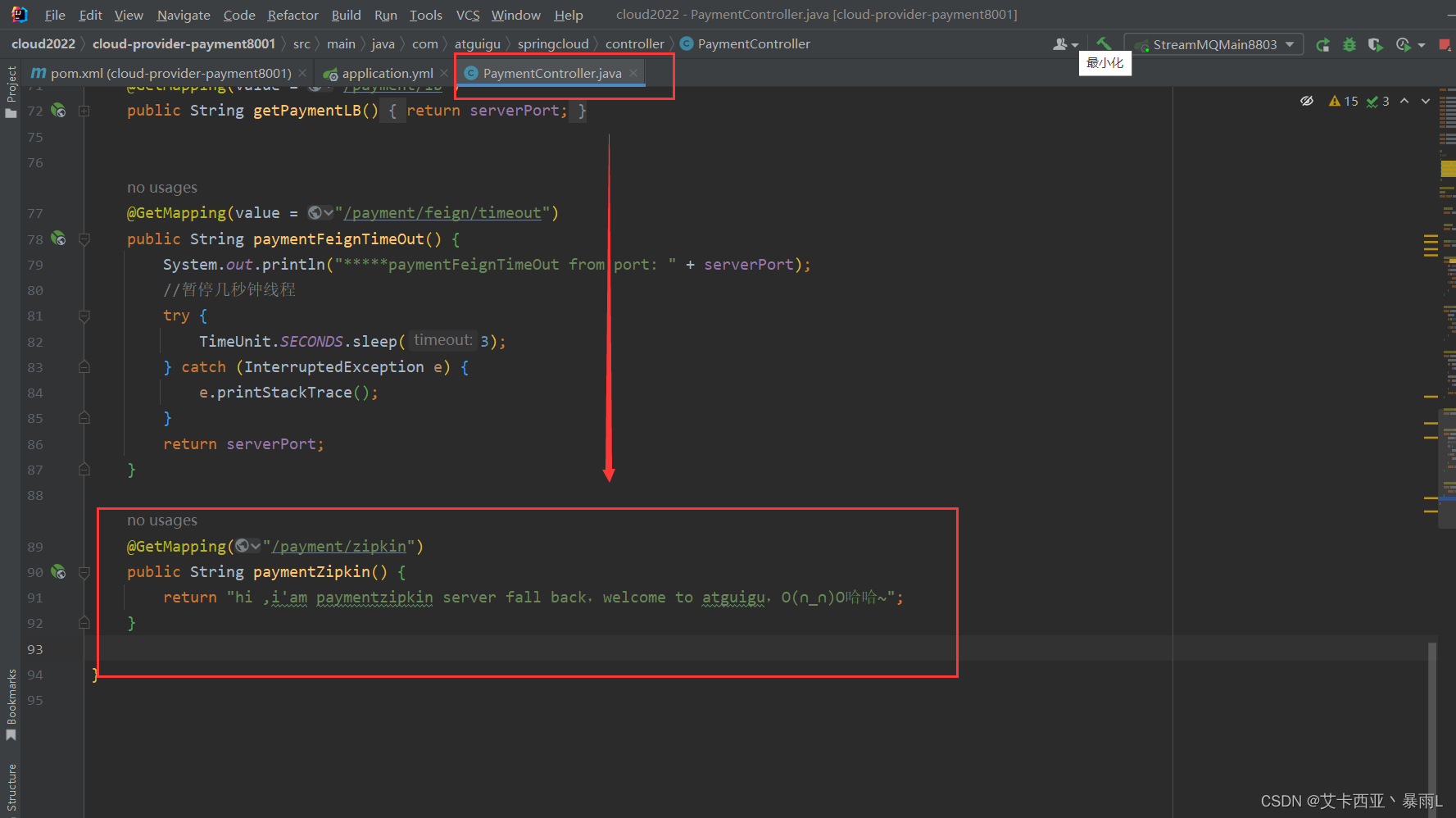Open the Tools menu

click(x=425, y=15)
